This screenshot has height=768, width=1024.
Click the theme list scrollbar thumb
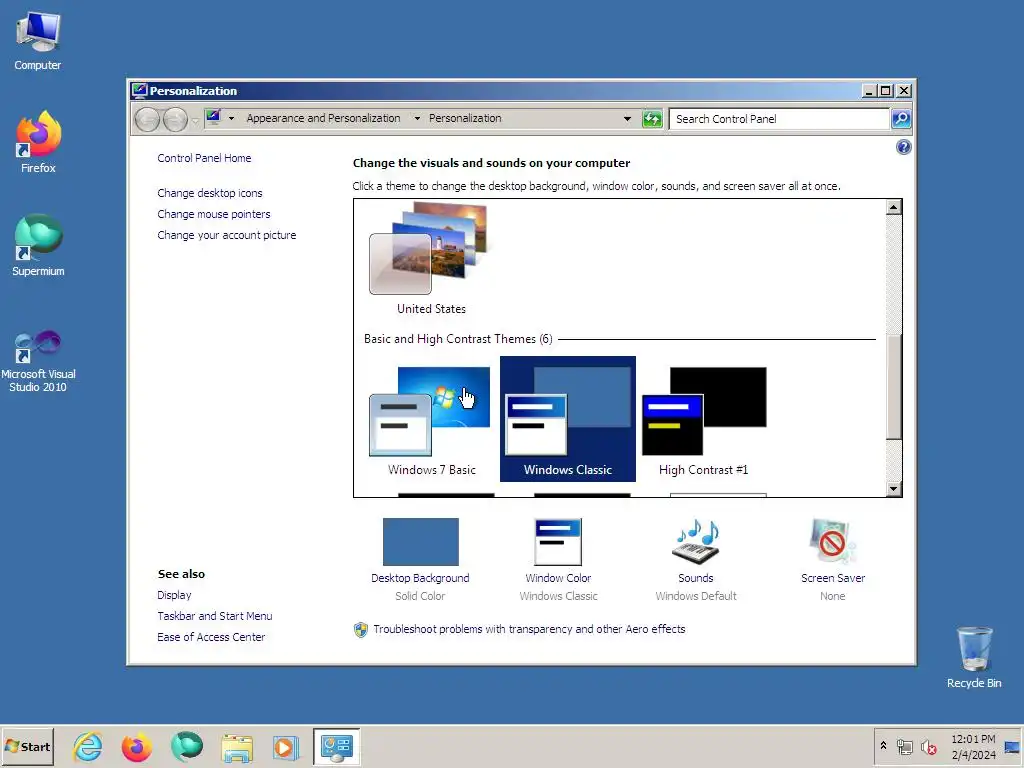[x=893, y=387]
